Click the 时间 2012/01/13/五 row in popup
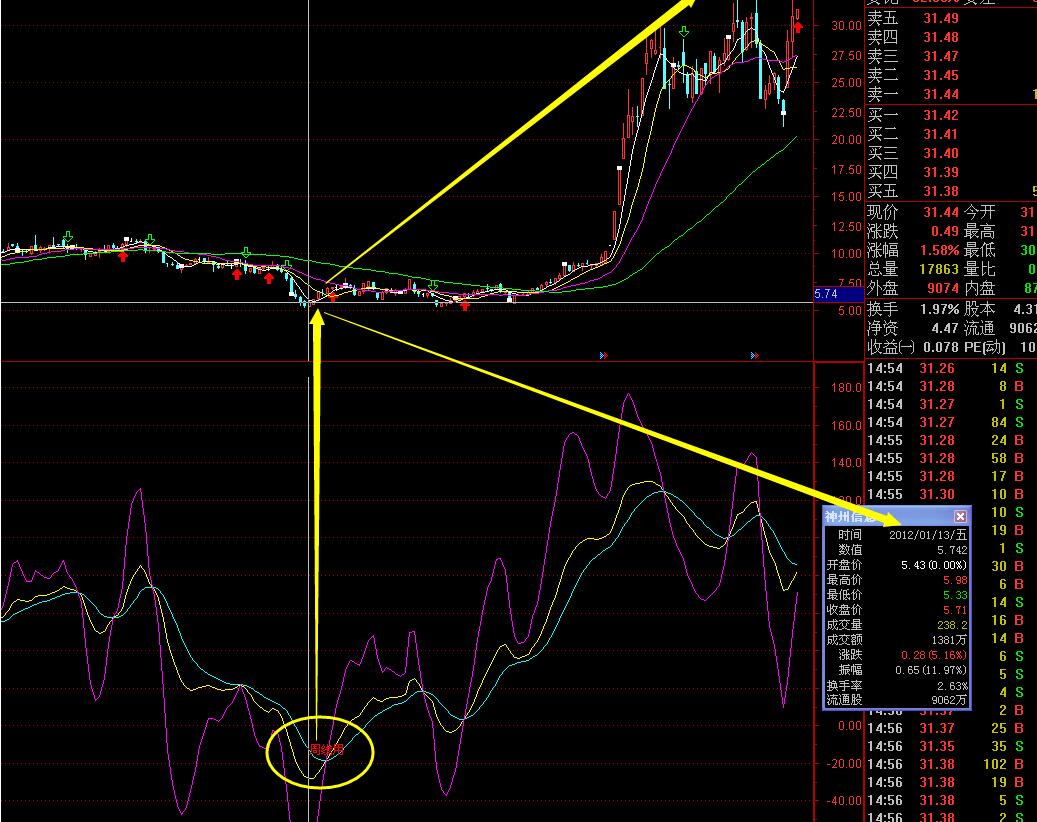Viewport: 1037px width, 822px height. 897,535
